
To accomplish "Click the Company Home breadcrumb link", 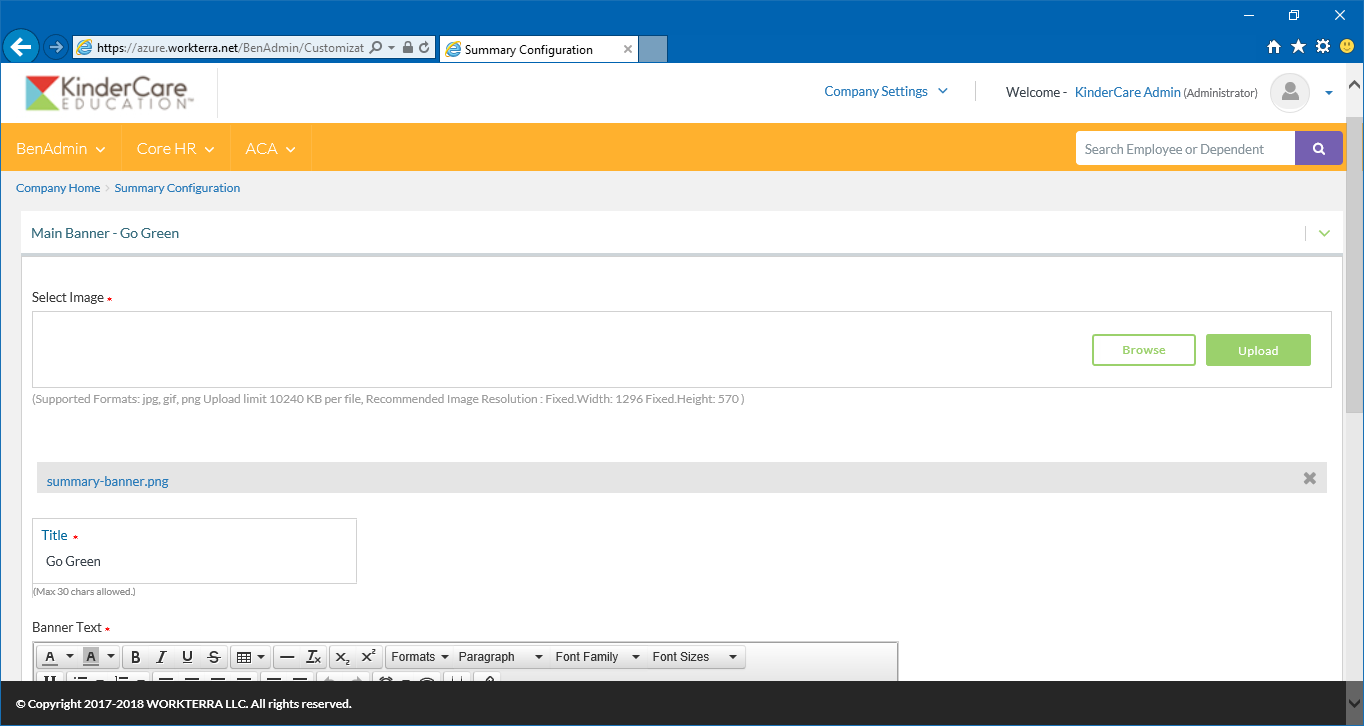I will pyautogui.click(x=58, y=188).
